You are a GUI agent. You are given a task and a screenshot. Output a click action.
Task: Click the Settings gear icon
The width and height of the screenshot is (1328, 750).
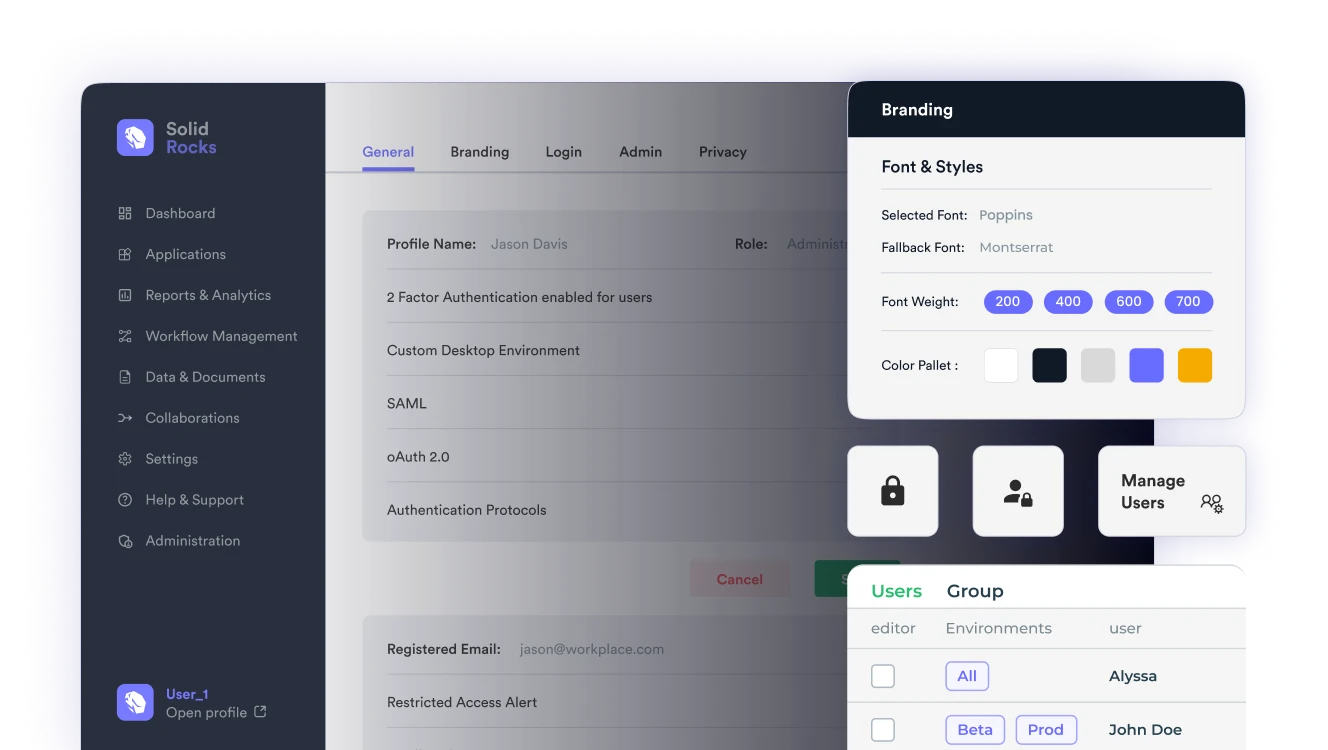[x=125, y=459]
